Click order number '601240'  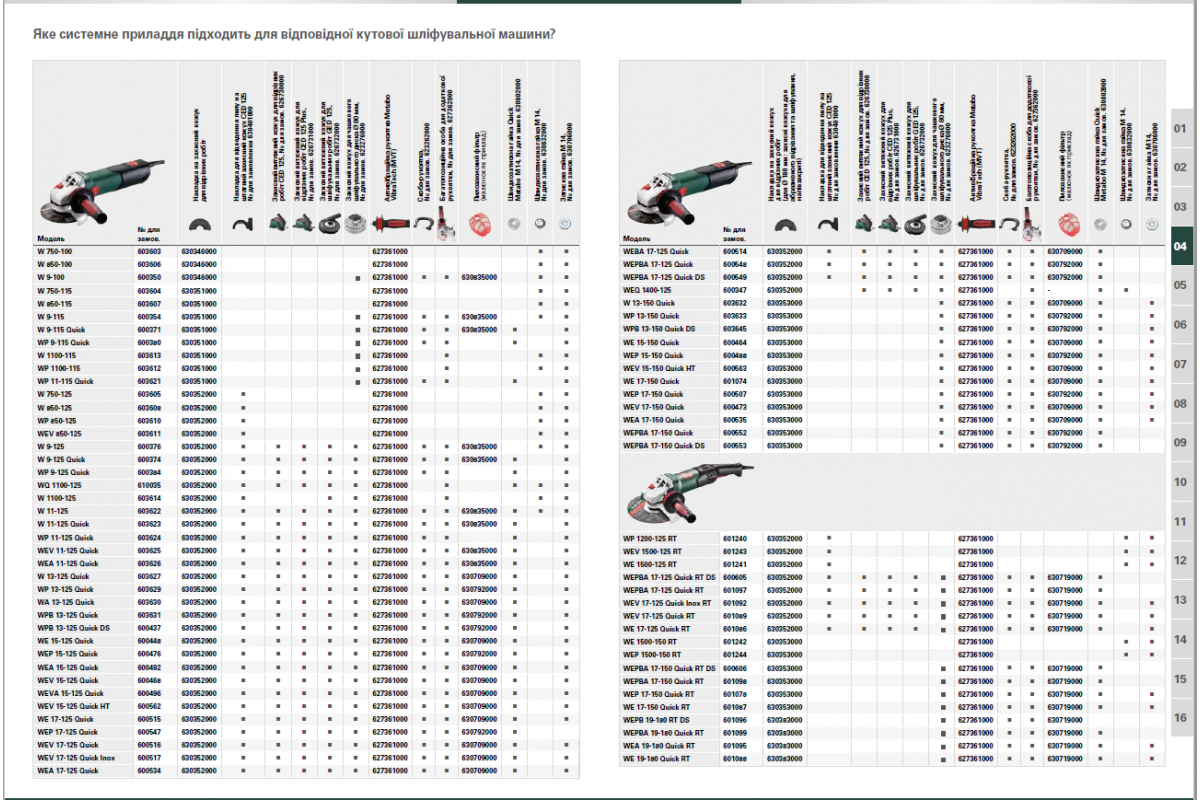(735, 538)
